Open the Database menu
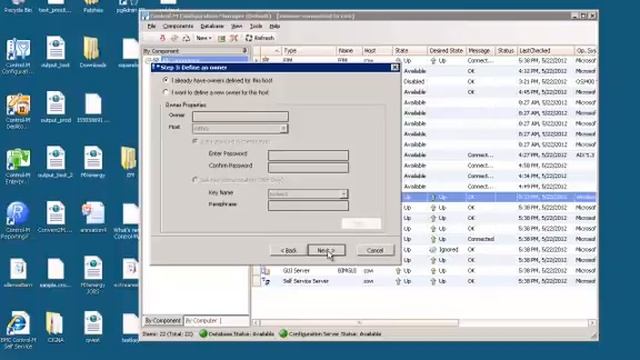 click(212, 26)
